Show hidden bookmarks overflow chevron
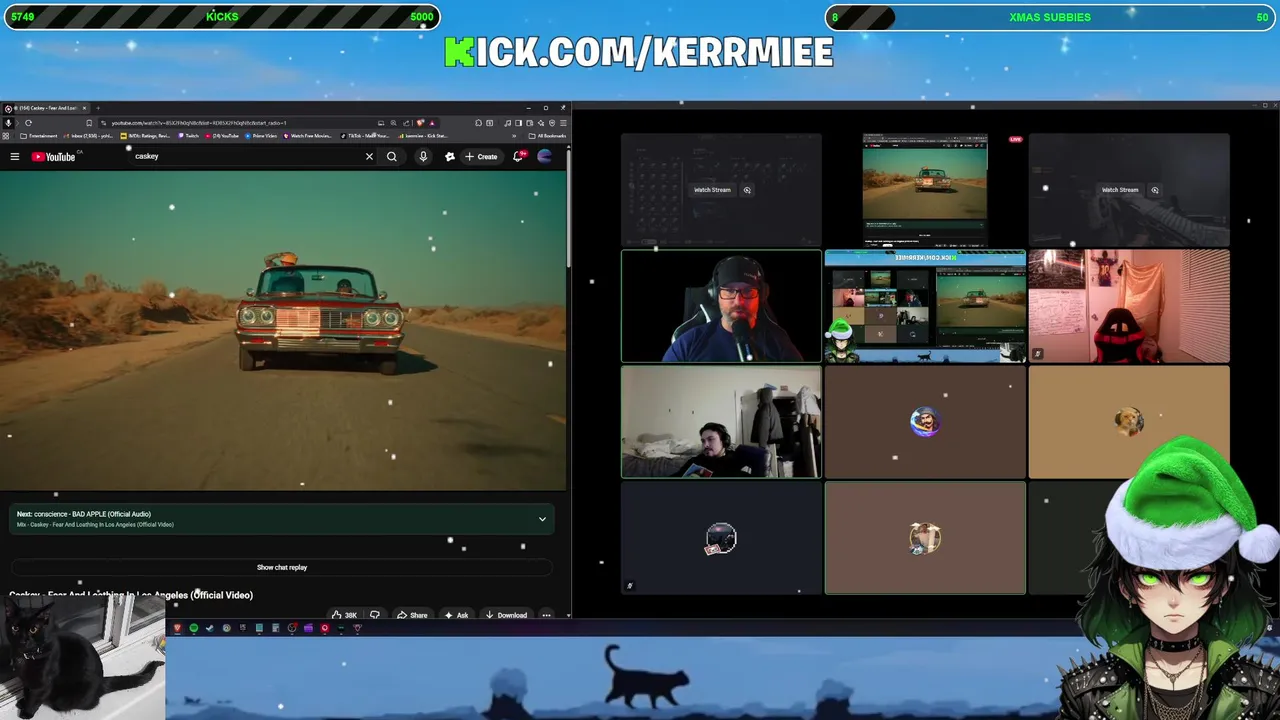This screenshot has height=720, width=1280. (x=514, y=135)
